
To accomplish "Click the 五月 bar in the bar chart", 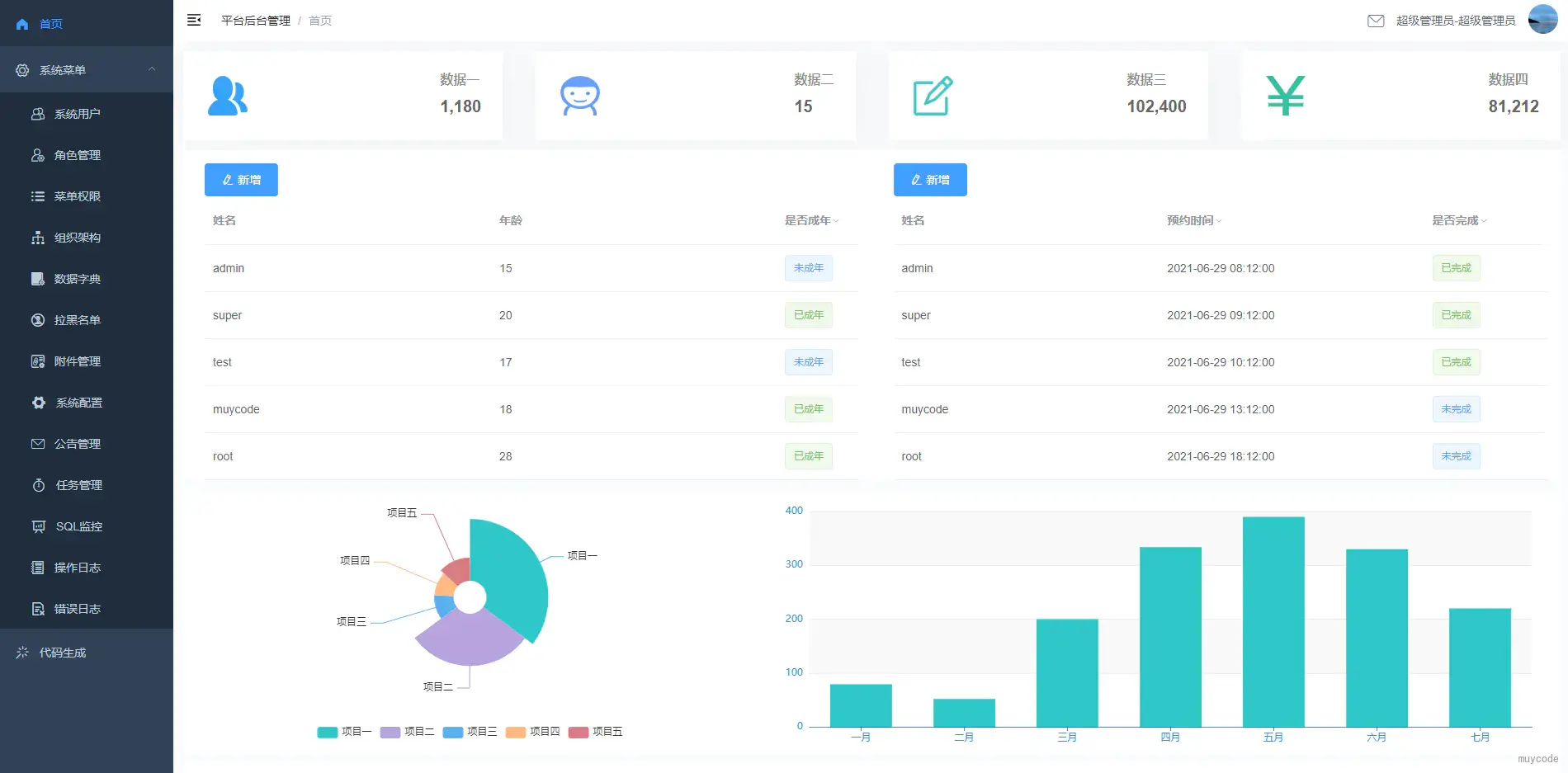I will [x=1273, y=621].
